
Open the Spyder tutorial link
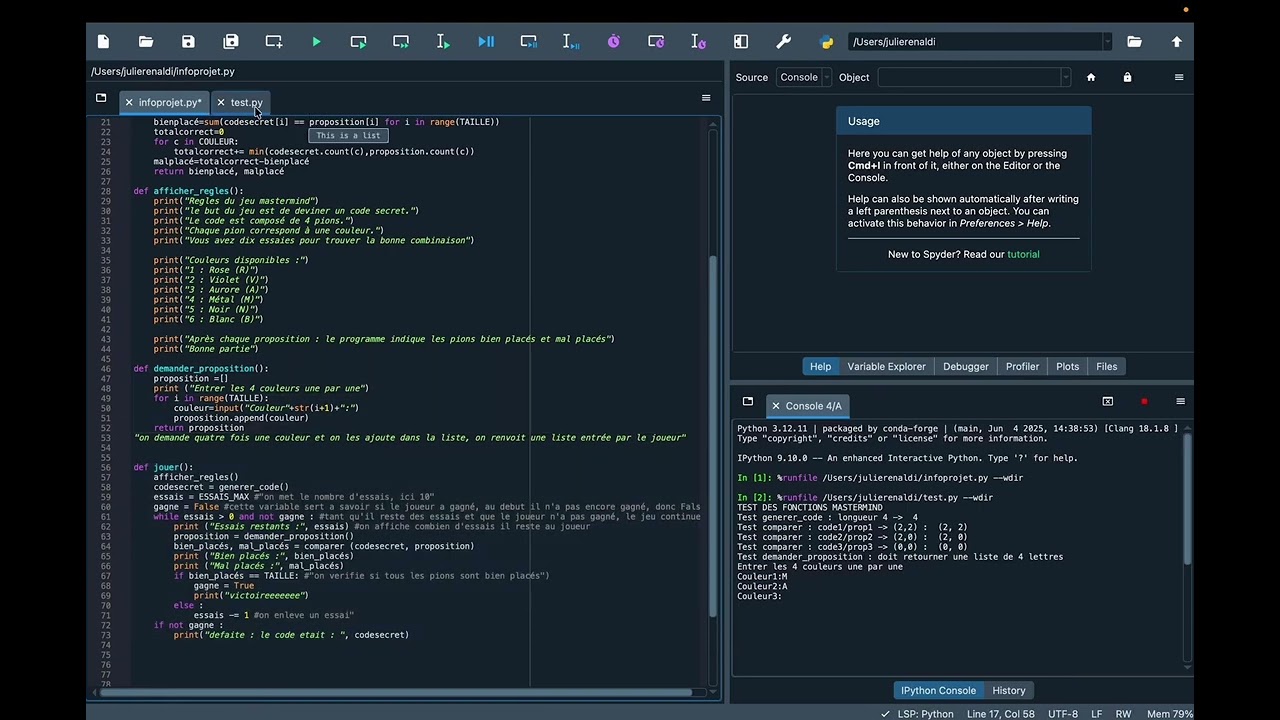[x=1023, y=254]
